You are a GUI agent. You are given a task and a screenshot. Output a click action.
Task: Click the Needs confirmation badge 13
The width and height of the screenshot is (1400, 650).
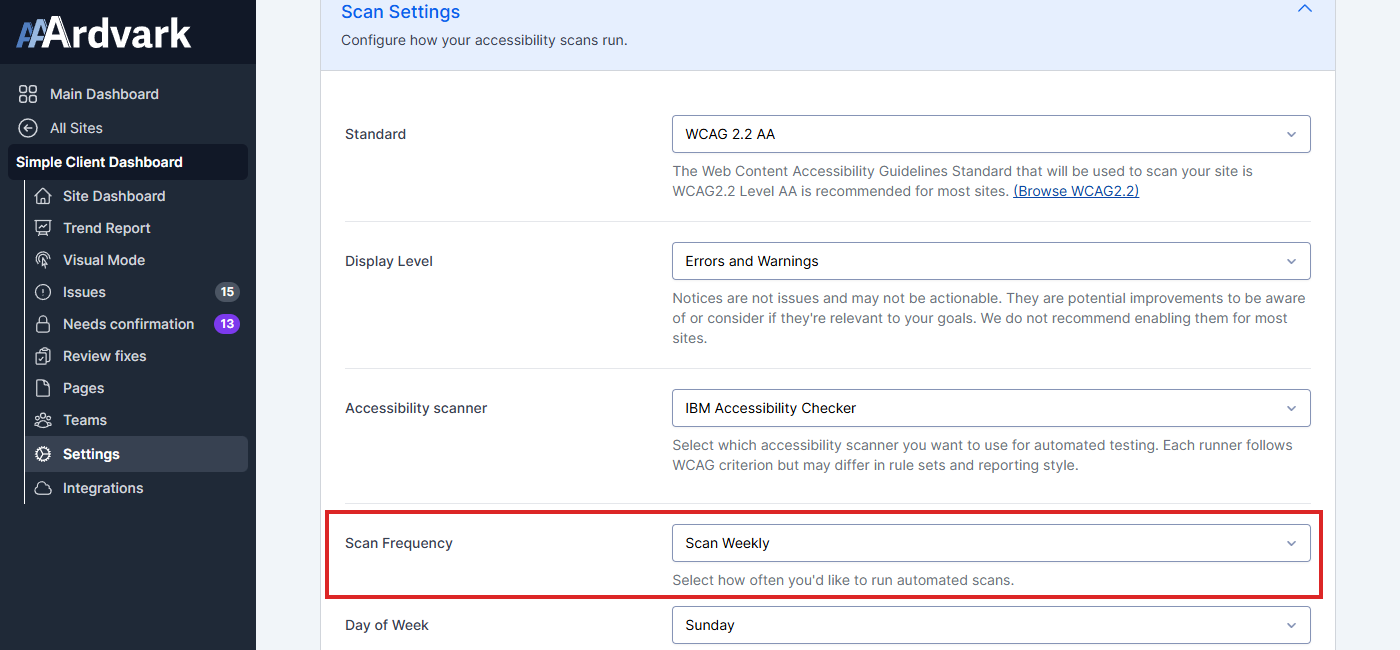pyautogui.click(x=227, y=324)
